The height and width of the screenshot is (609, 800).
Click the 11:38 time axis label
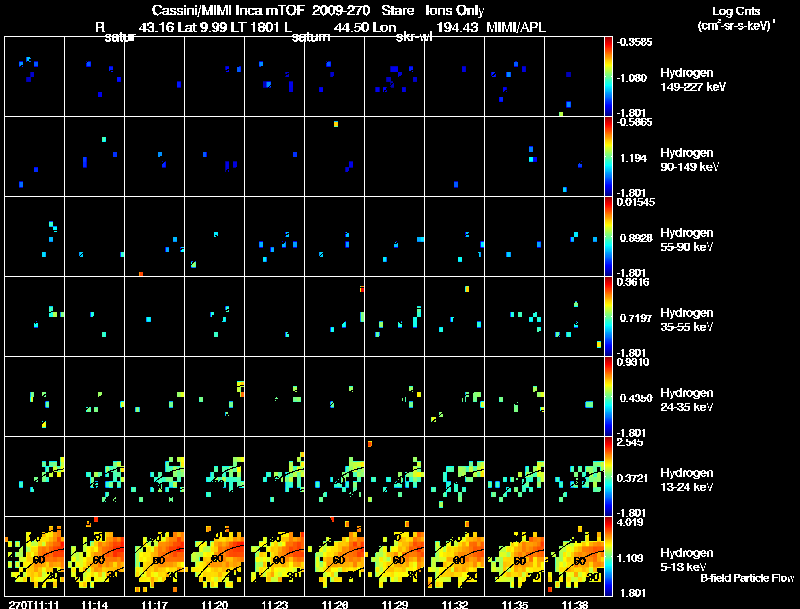tap(574, 605)
